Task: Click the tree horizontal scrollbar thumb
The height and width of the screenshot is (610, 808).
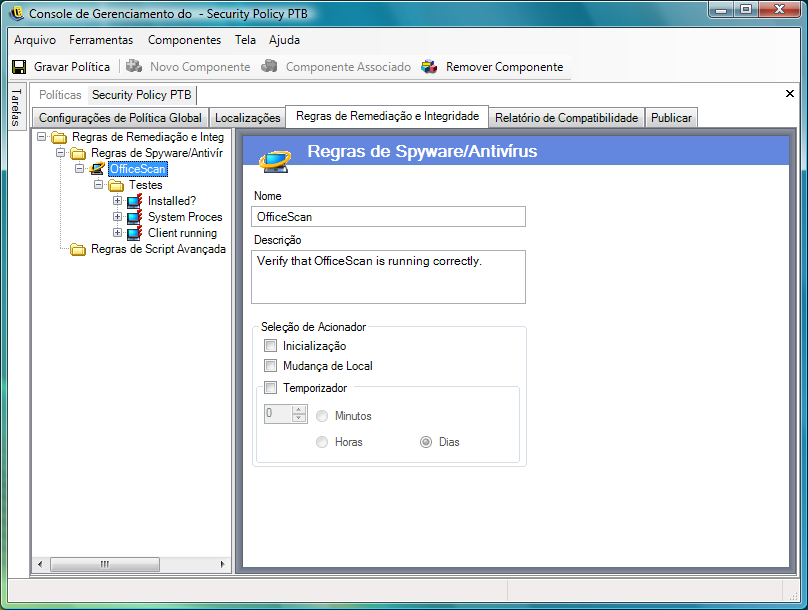Action: click(x=105, y=564)
